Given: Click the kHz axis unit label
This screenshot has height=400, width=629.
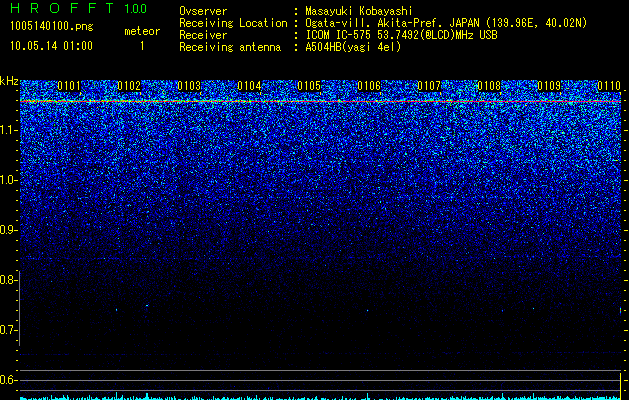Looking at the screenshot, I should tap(9, 81).
